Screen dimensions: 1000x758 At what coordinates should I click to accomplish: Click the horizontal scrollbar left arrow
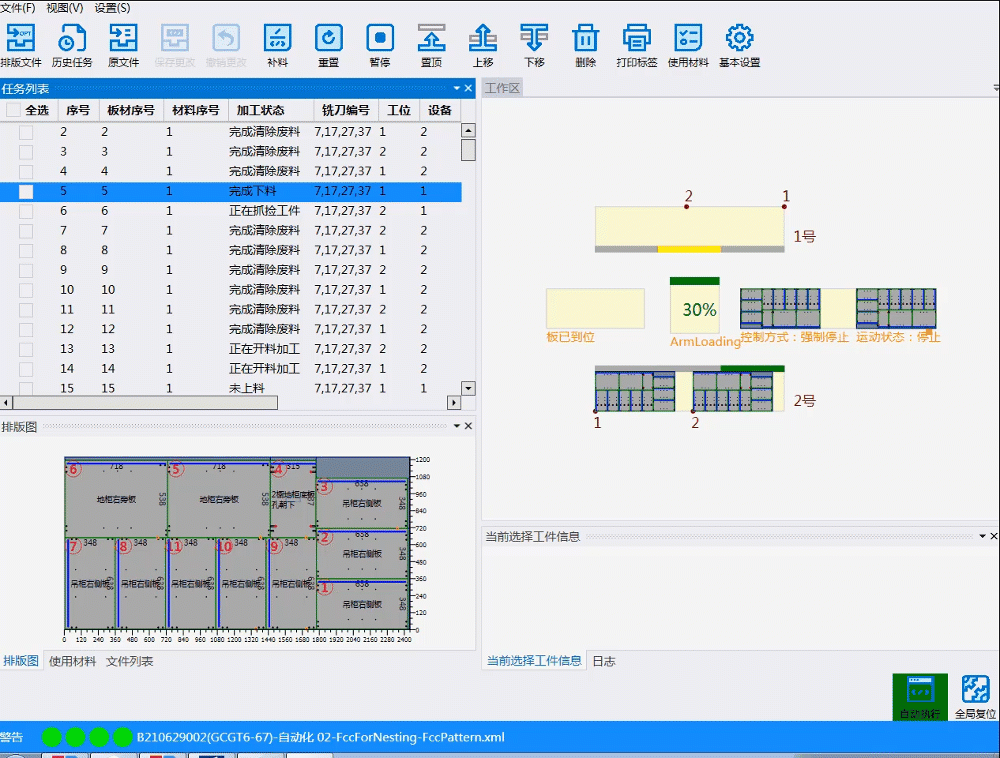coord(6,402)
